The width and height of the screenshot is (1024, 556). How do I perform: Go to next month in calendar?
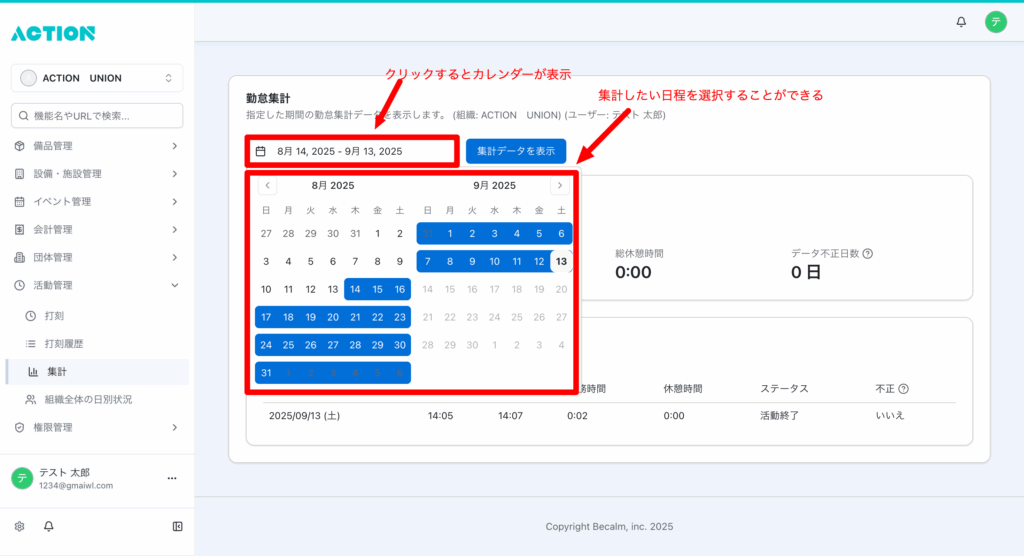tap(560, 185)
